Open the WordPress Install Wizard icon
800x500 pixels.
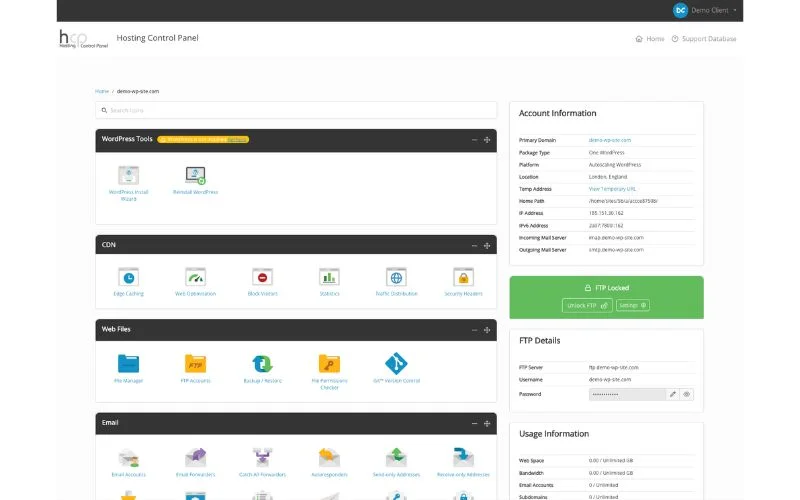129,176
